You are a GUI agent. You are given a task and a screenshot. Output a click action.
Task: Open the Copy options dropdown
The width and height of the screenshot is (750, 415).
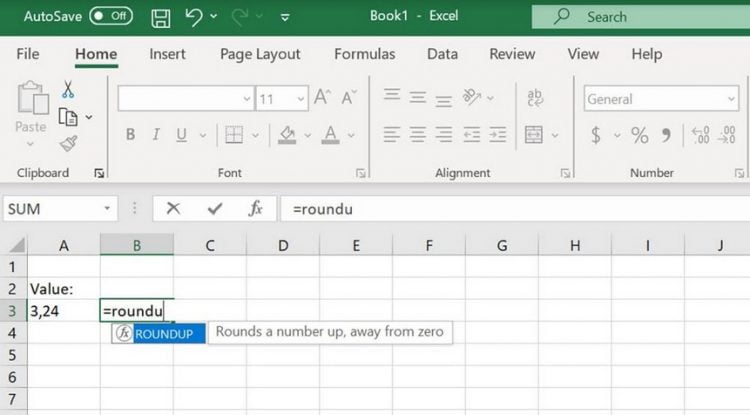[x=89, y=117]
